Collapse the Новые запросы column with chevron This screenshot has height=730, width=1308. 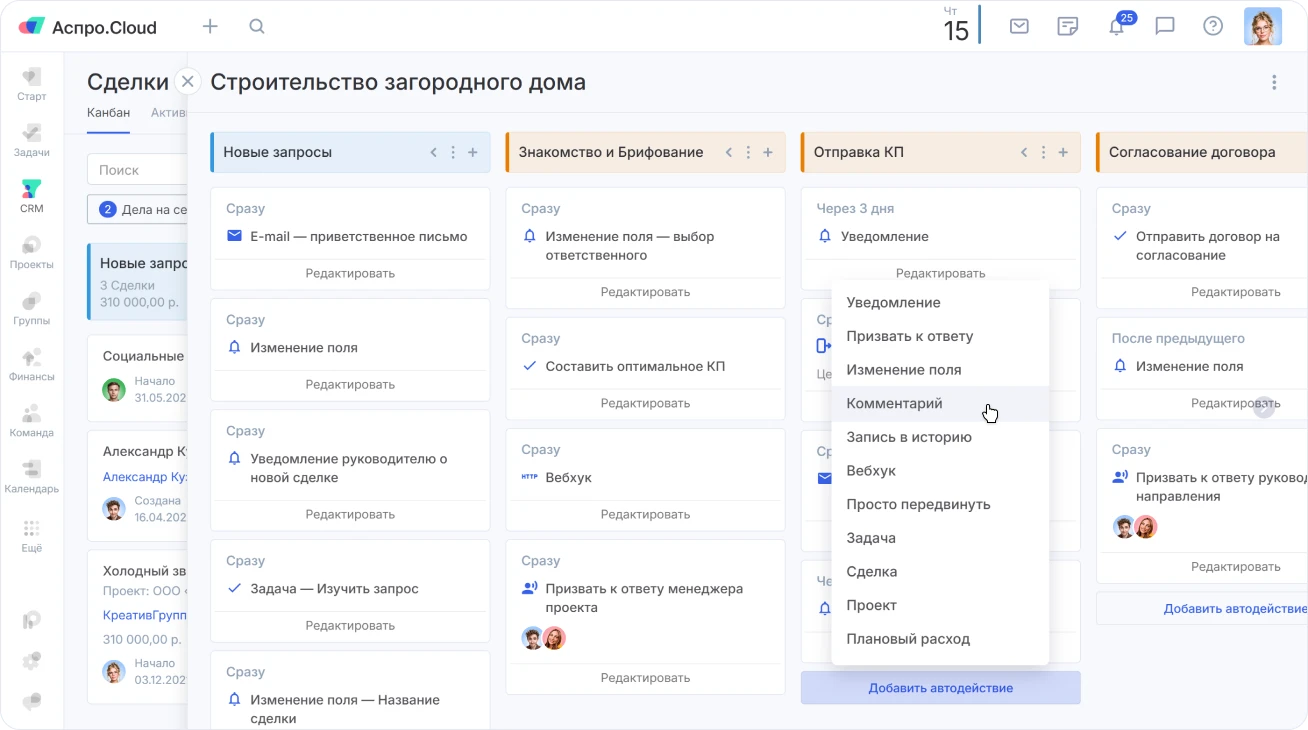tap(433, 153)
